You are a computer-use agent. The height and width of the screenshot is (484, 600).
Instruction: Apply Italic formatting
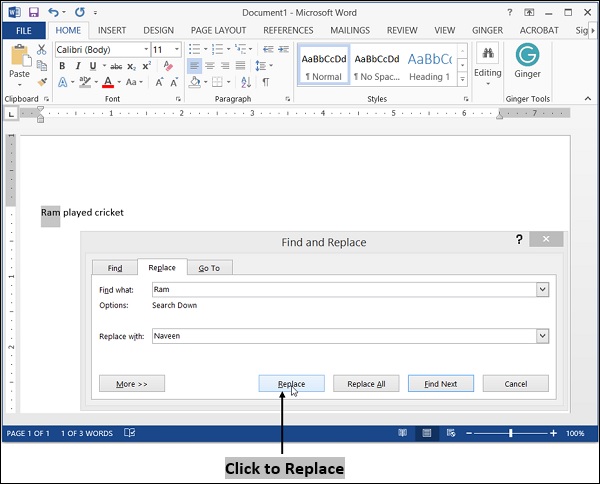click(x=77, y=66)
